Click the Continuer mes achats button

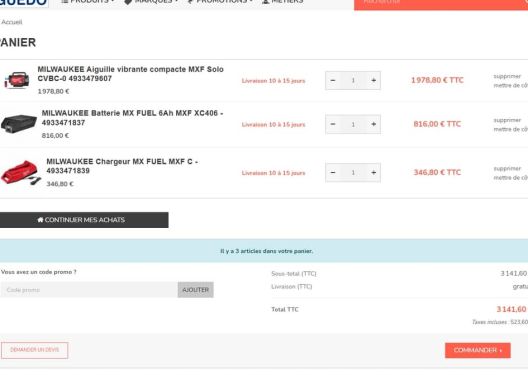[84, 220]
